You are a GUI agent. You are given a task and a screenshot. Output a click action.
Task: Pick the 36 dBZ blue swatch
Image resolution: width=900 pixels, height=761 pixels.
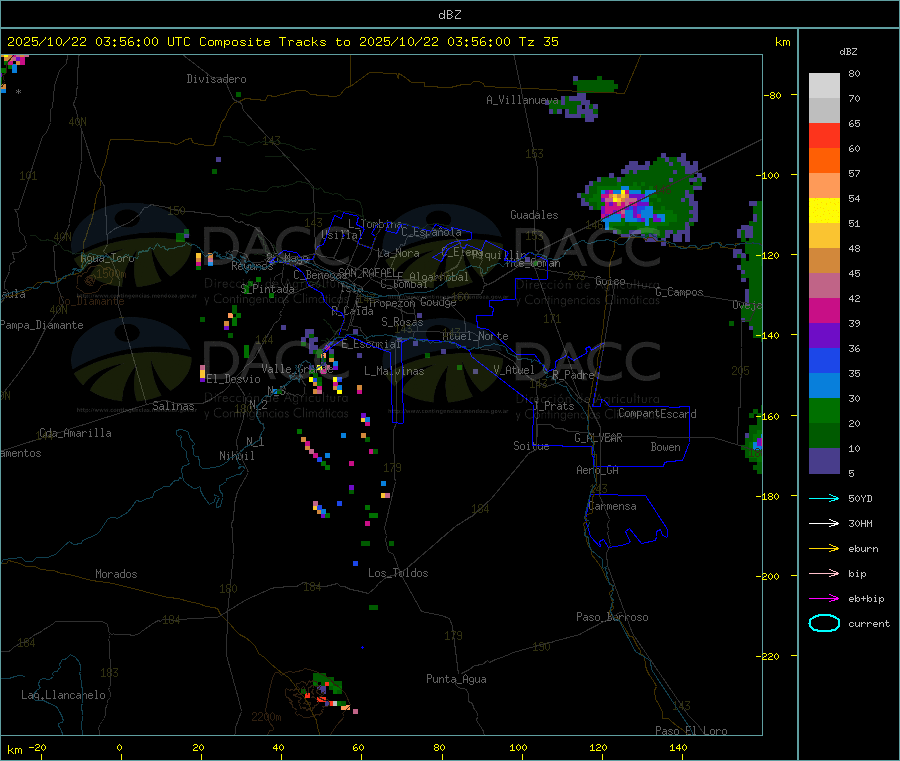(824, 360)
